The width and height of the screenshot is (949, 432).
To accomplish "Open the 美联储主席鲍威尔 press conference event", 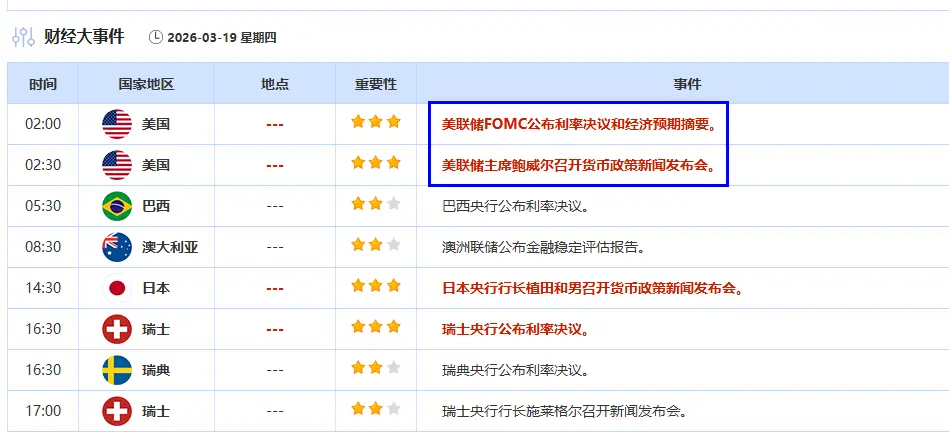I will (578, 165).
